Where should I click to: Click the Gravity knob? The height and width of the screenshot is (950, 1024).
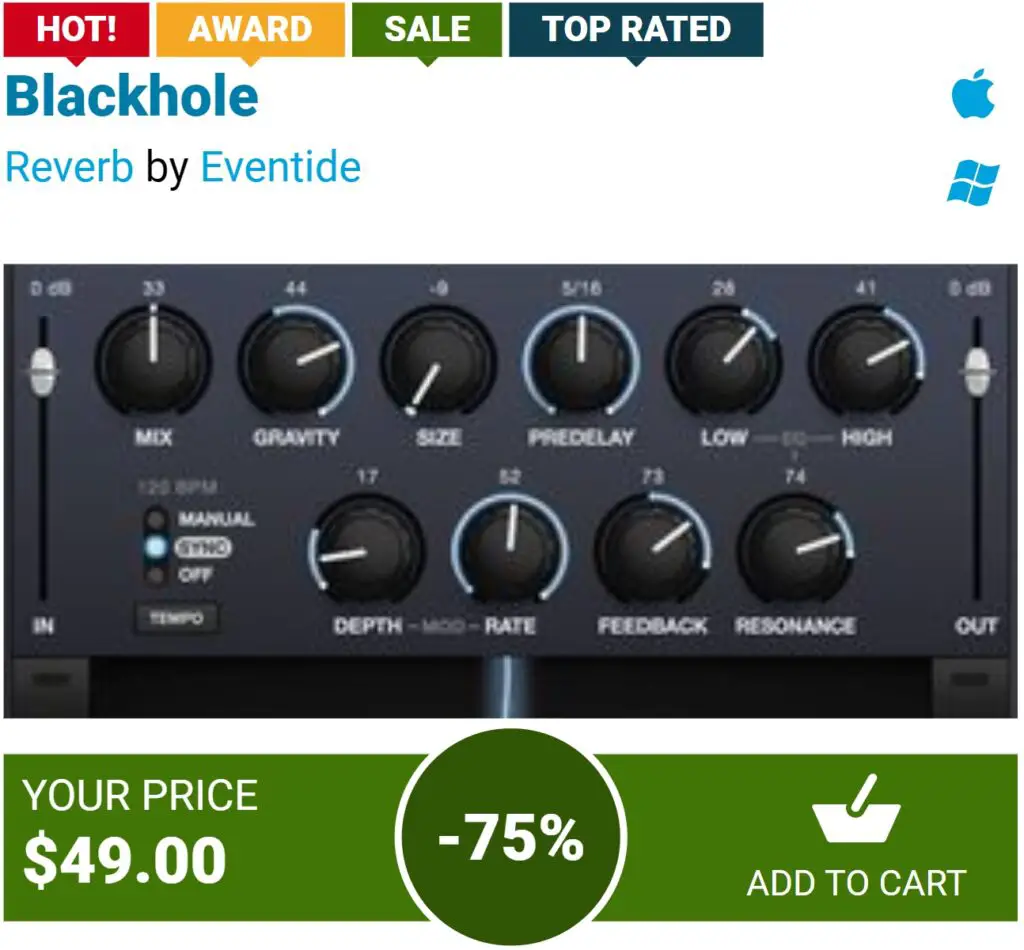pos(296,360)
